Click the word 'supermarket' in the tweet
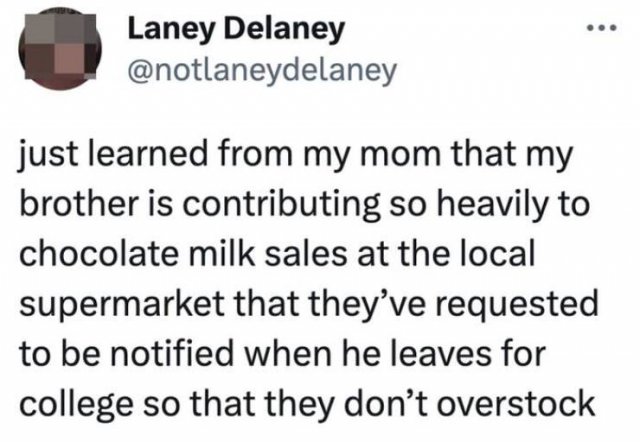The width and height of the screenshot is (640, 442). click(121, 305)
